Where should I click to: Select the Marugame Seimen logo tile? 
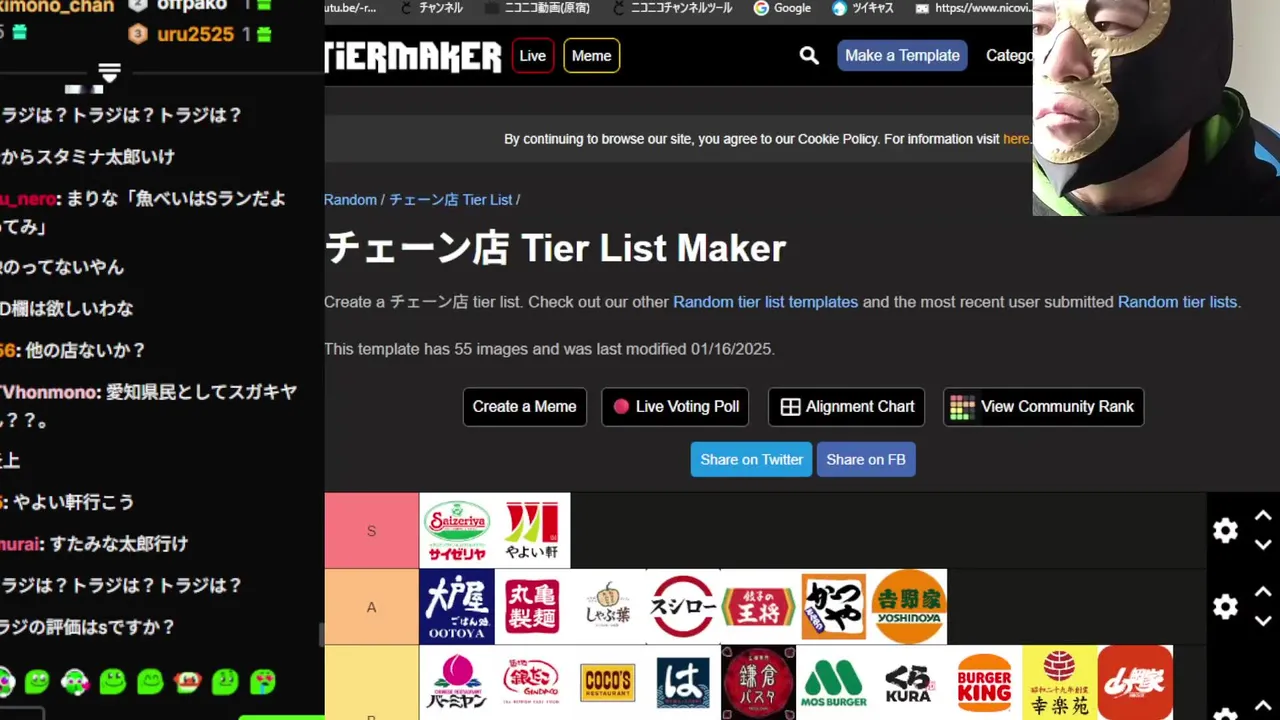pos(532,607)
